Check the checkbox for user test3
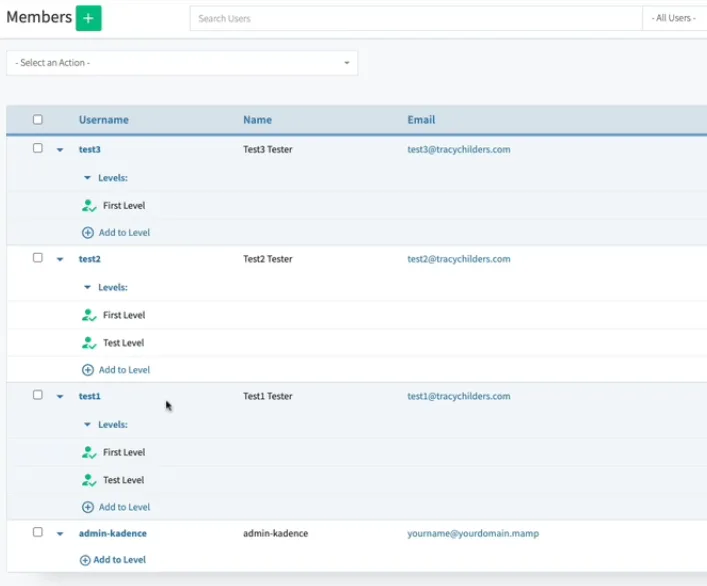The height and width of the screenshot is (586, 707). (38, 148)
